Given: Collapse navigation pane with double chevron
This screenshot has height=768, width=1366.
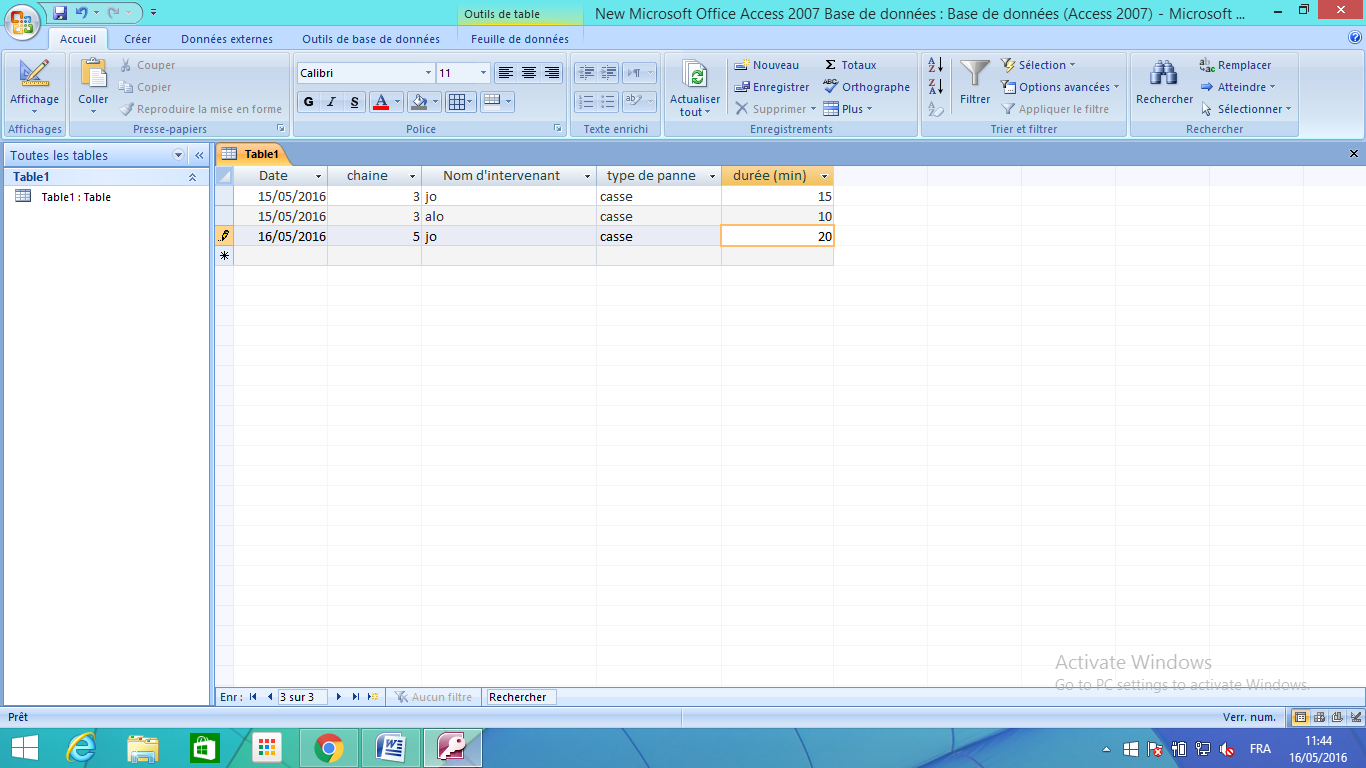Looking at the screenshot, I should coord(199,155).
